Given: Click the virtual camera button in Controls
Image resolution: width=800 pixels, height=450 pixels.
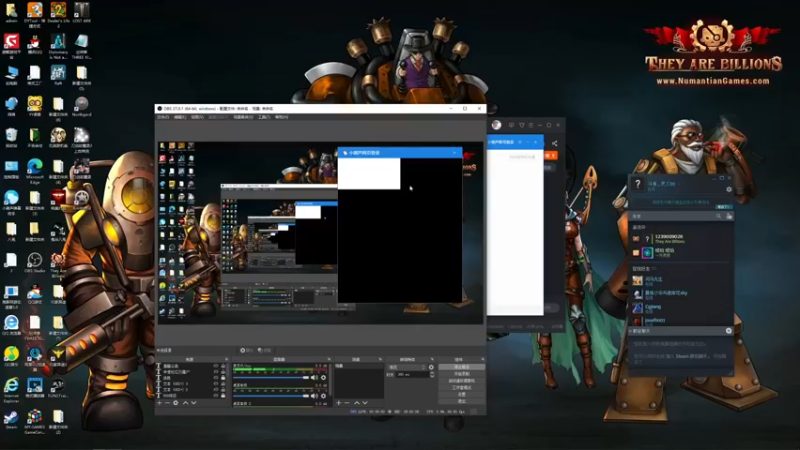Looking at the screenshot, I should 461,381.
